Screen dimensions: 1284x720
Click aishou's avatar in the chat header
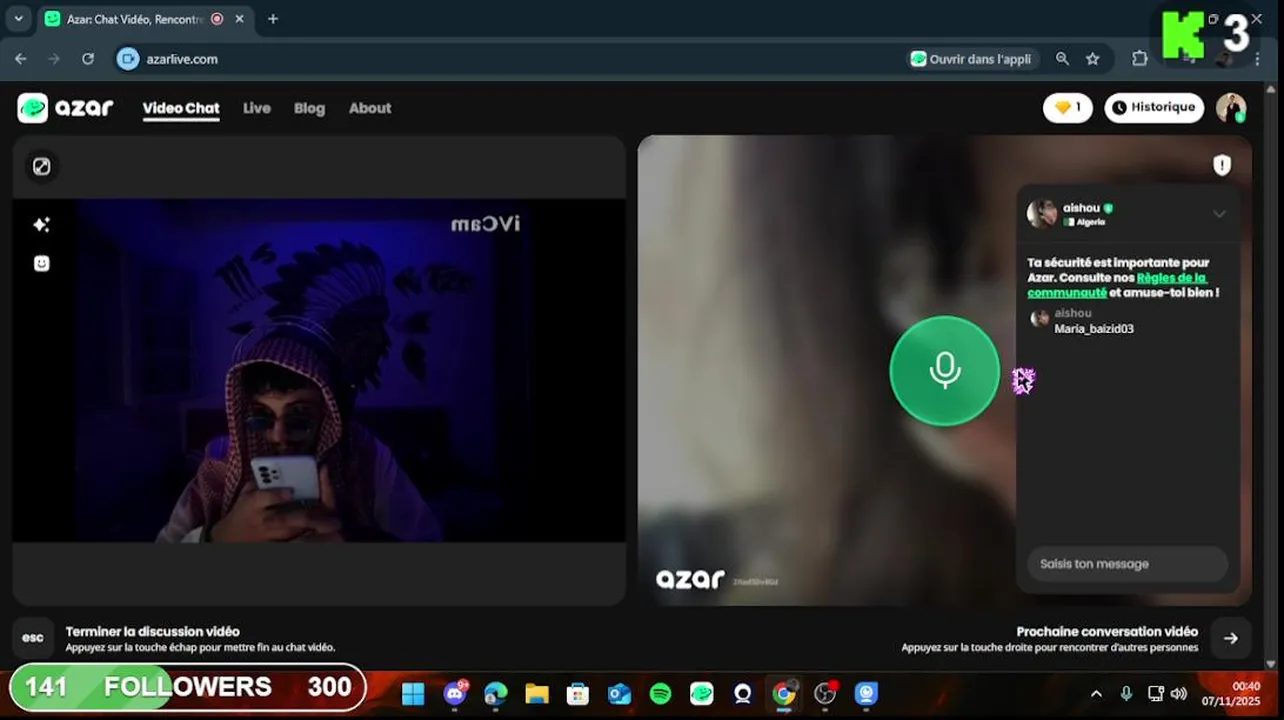[x=1042, y=213]
